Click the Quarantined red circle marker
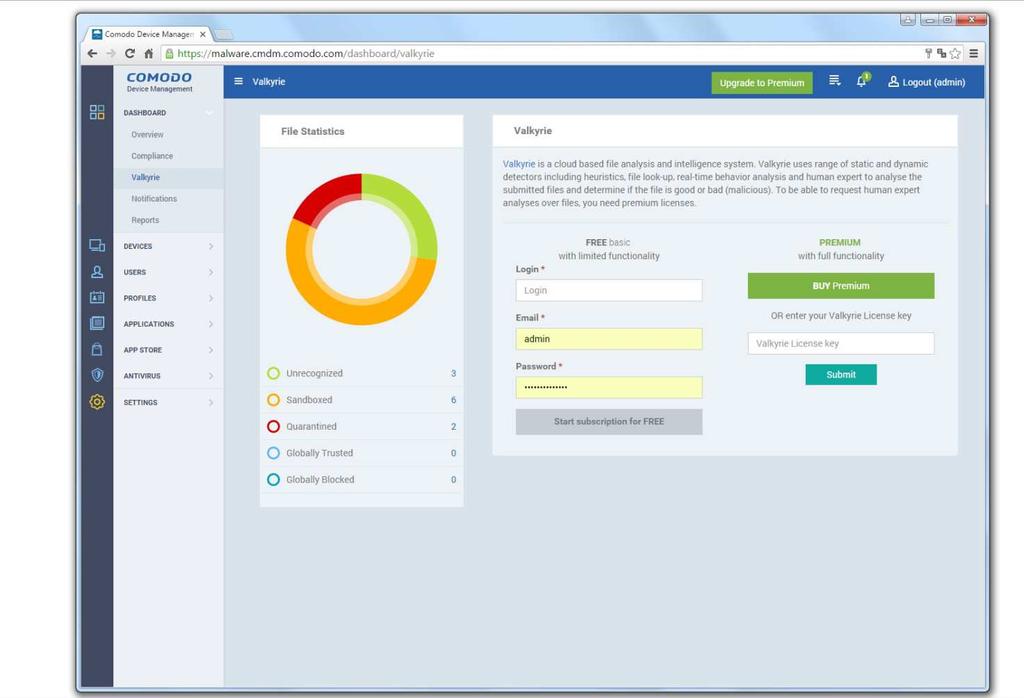The height and width of the screenshot is (698, 1024). point(274,426)
